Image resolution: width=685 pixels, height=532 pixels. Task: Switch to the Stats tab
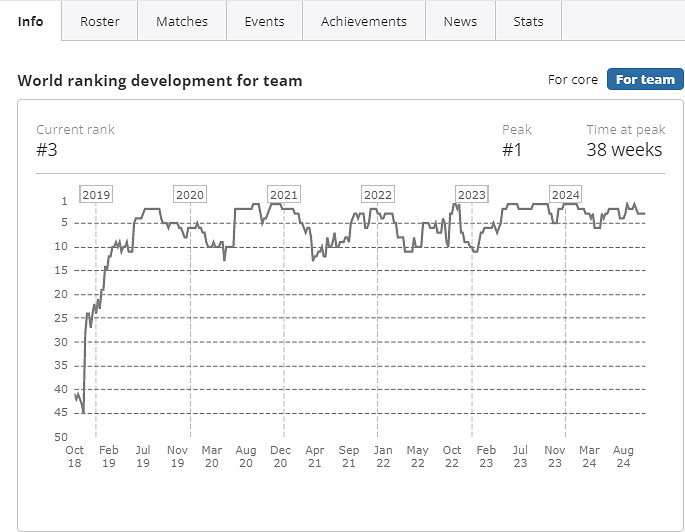tap(528, 21)
